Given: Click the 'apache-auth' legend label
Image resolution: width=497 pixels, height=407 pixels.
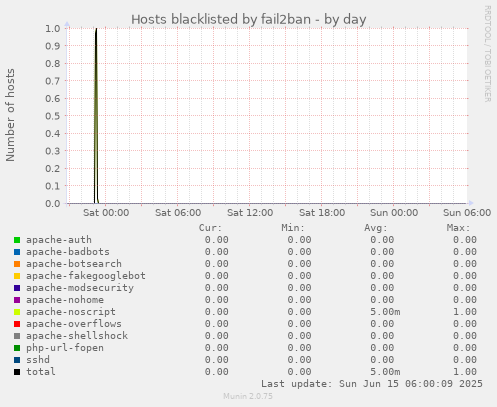Looking at the screenshot, I should [59, 240].
